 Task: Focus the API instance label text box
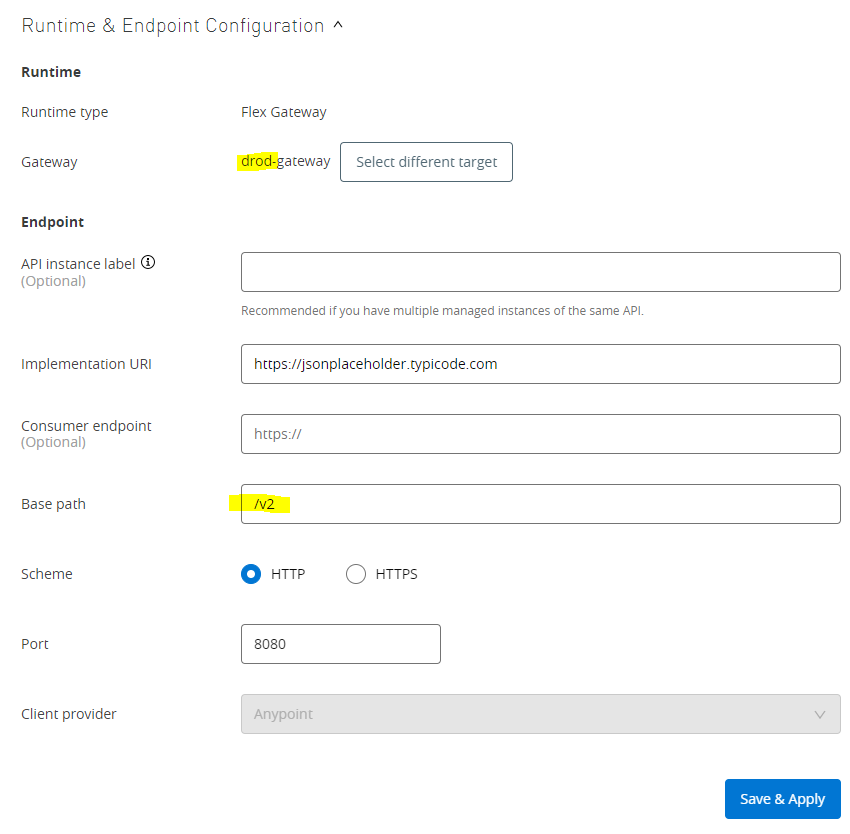click(540, 272)
